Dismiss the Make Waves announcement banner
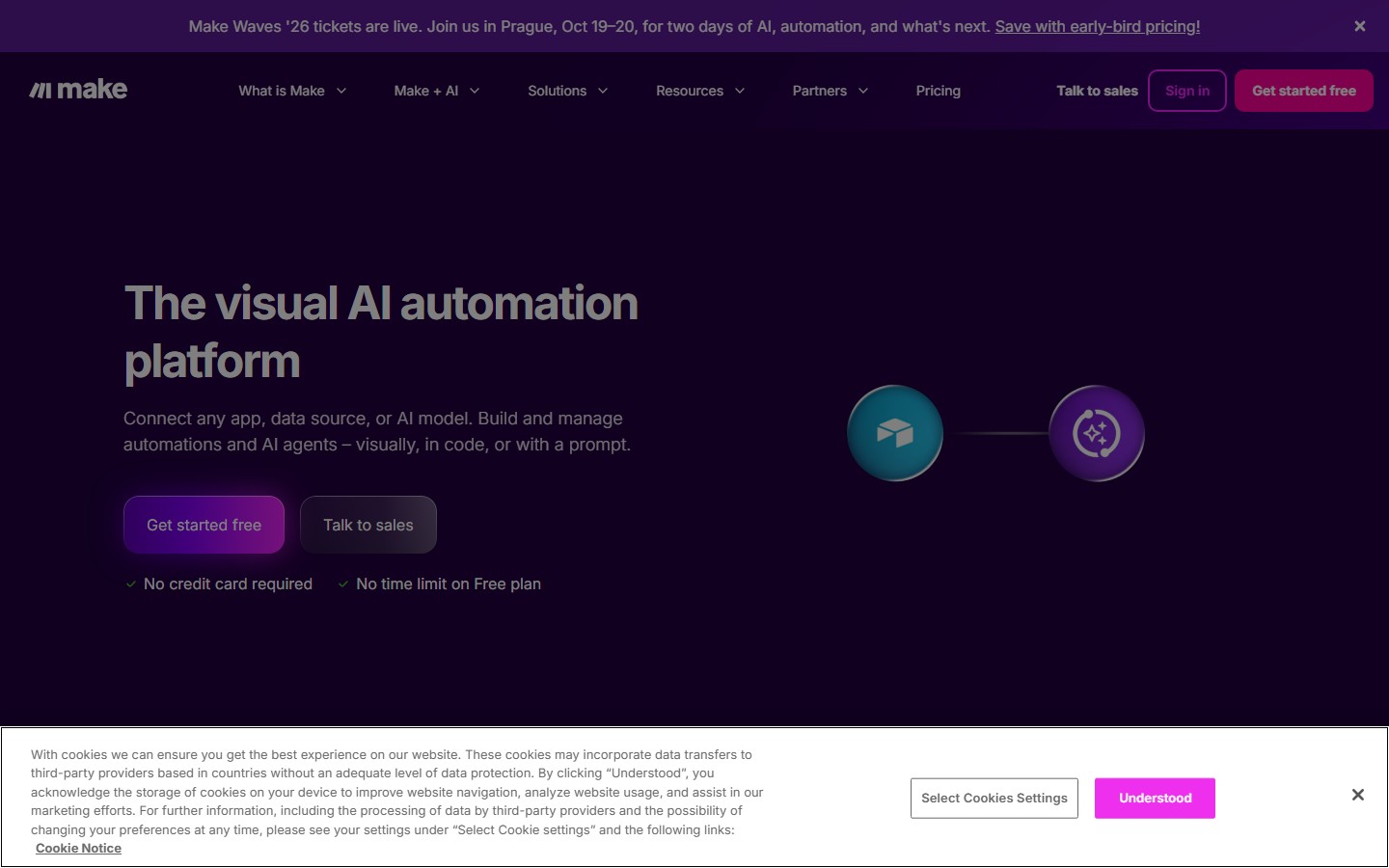1389x868 pixels. tap(1359, 26)
